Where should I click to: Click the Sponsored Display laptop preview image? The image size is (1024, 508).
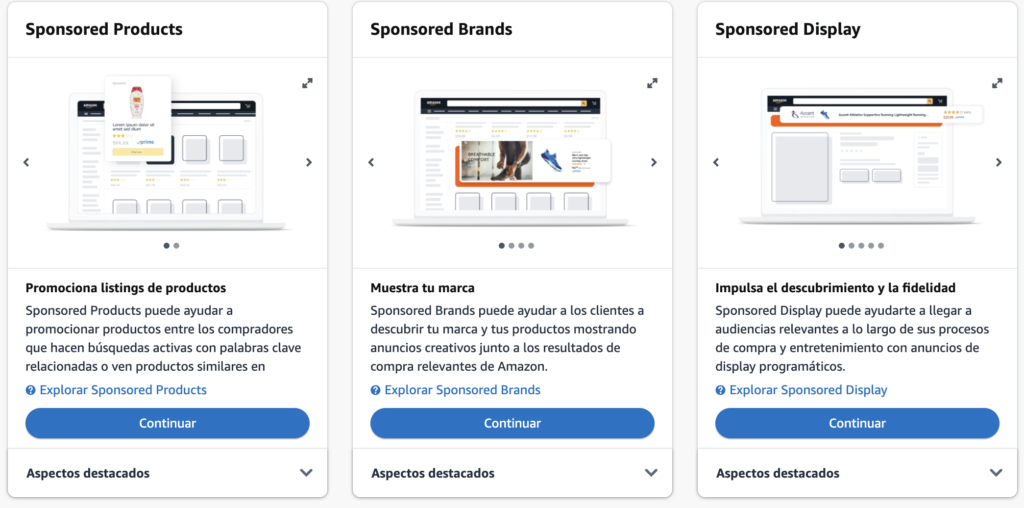tap(857, 160)
